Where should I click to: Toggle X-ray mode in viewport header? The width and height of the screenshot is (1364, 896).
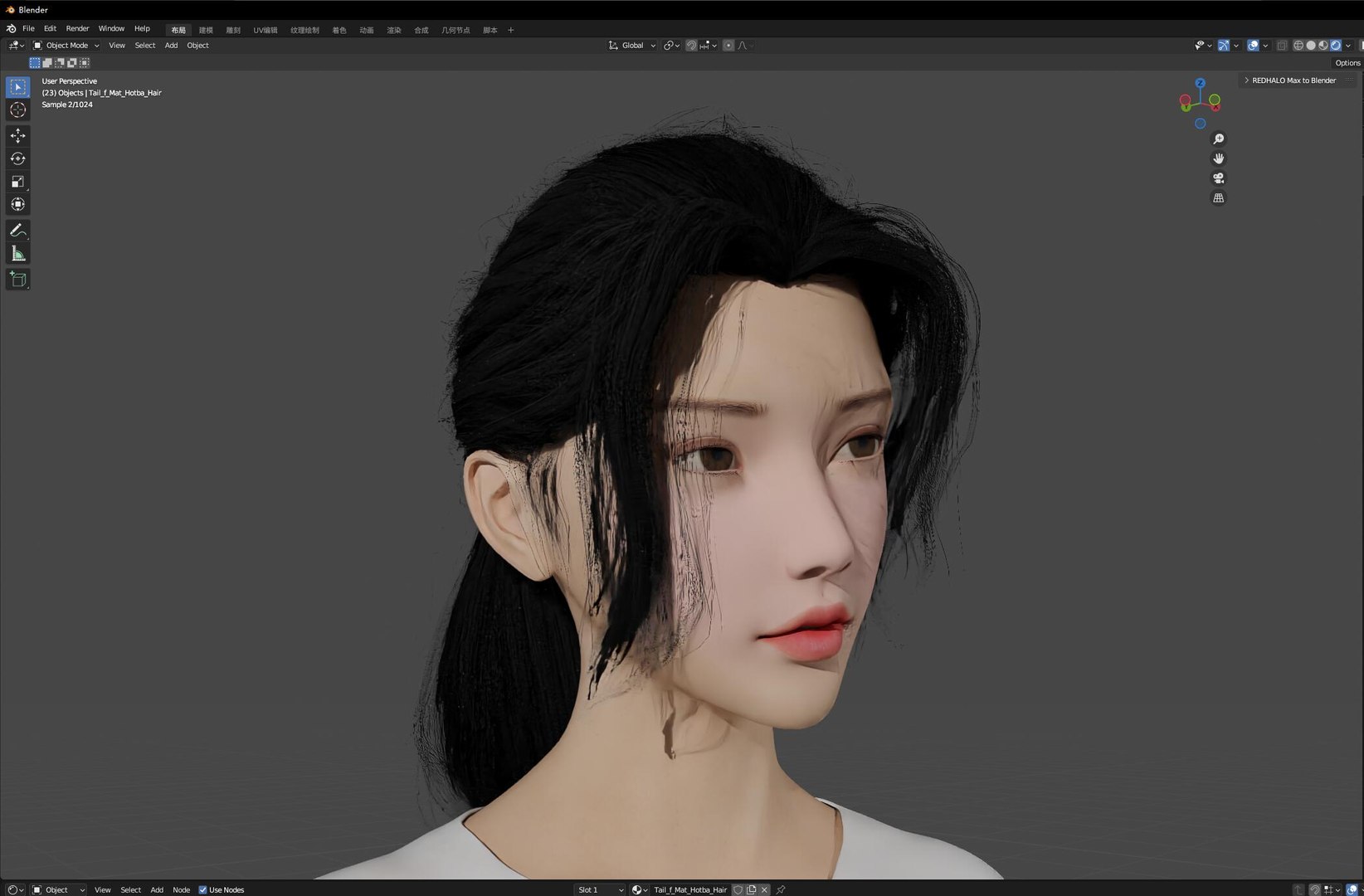pyautogui.click(x=1282, y=46)
